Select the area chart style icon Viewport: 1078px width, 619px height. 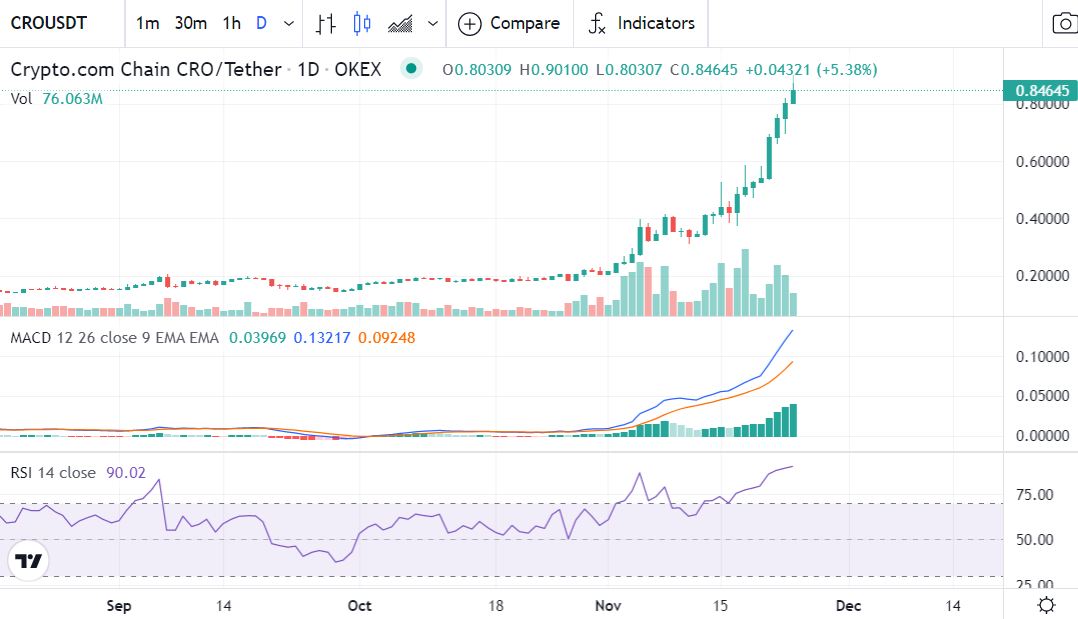coord(401,23)
